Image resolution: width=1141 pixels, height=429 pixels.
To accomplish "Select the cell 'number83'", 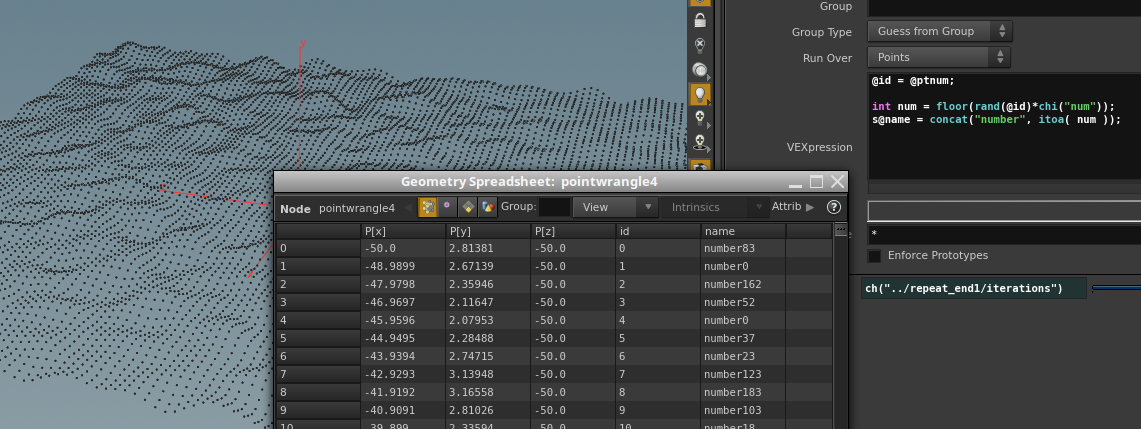I will click(x=743, y=249).
